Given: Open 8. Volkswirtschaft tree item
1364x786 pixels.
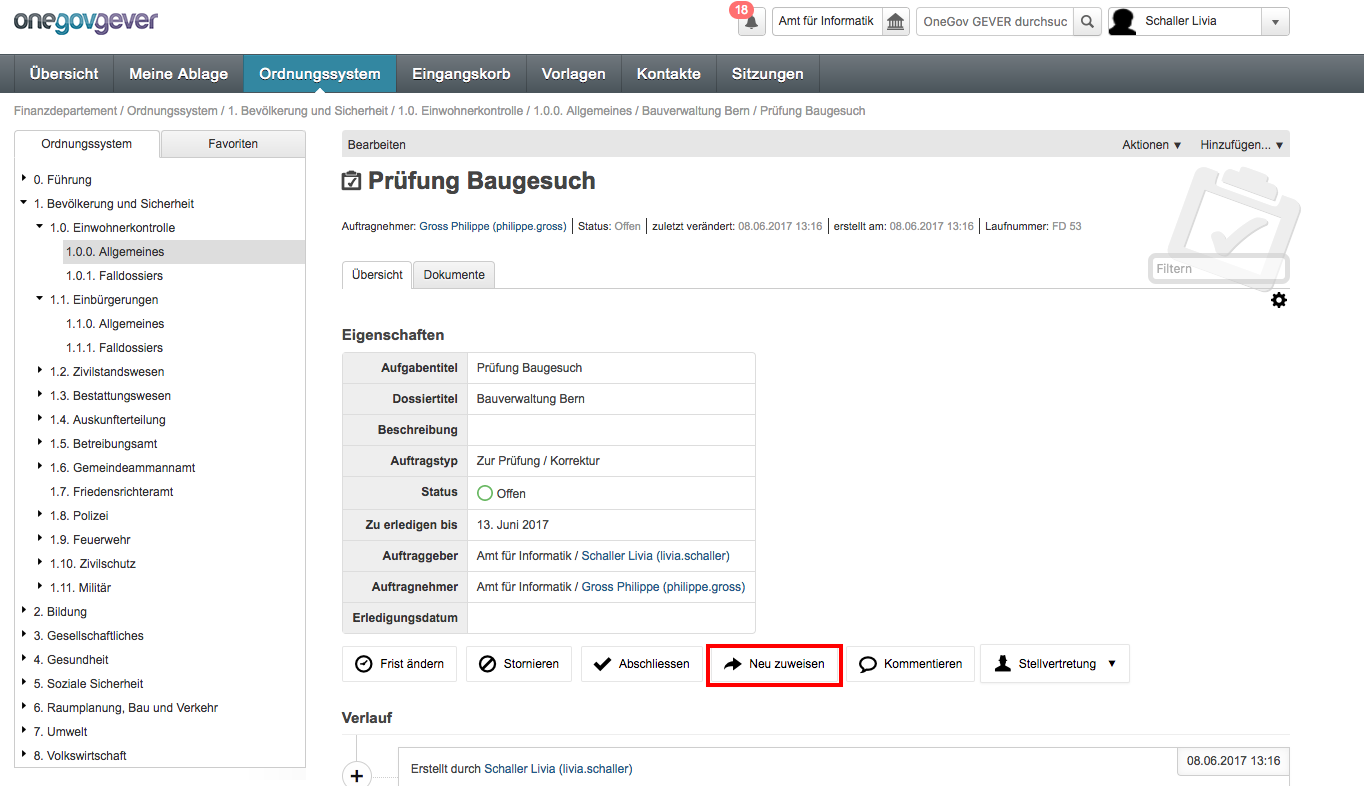Looking at the screenshot, I should pyautogui.click(x=80, y=756).
